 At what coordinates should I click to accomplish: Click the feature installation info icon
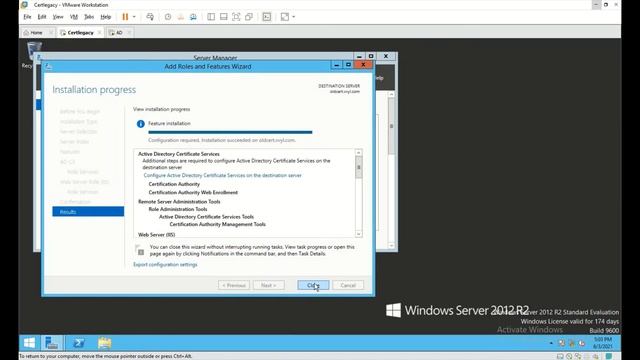click(140, 124)
